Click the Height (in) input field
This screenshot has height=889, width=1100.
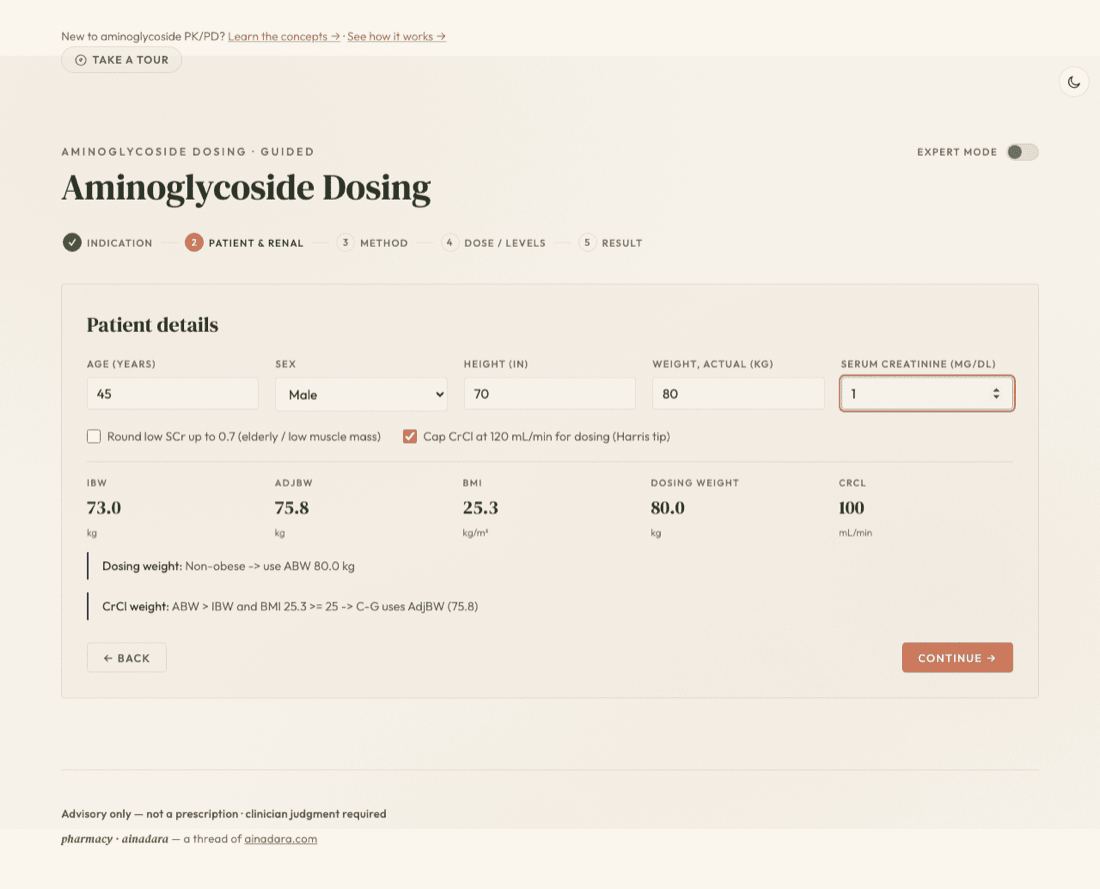(549, 394)
